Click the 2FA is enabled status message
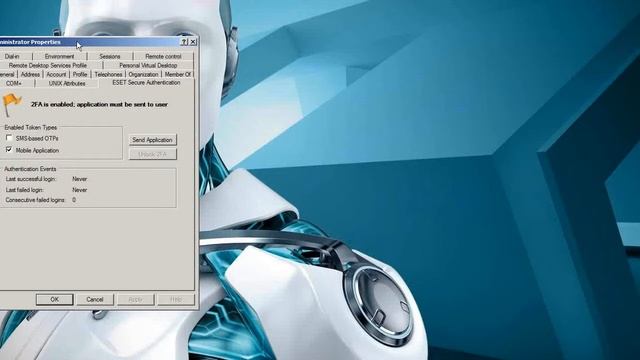640x360 pixels. point(99,104)
